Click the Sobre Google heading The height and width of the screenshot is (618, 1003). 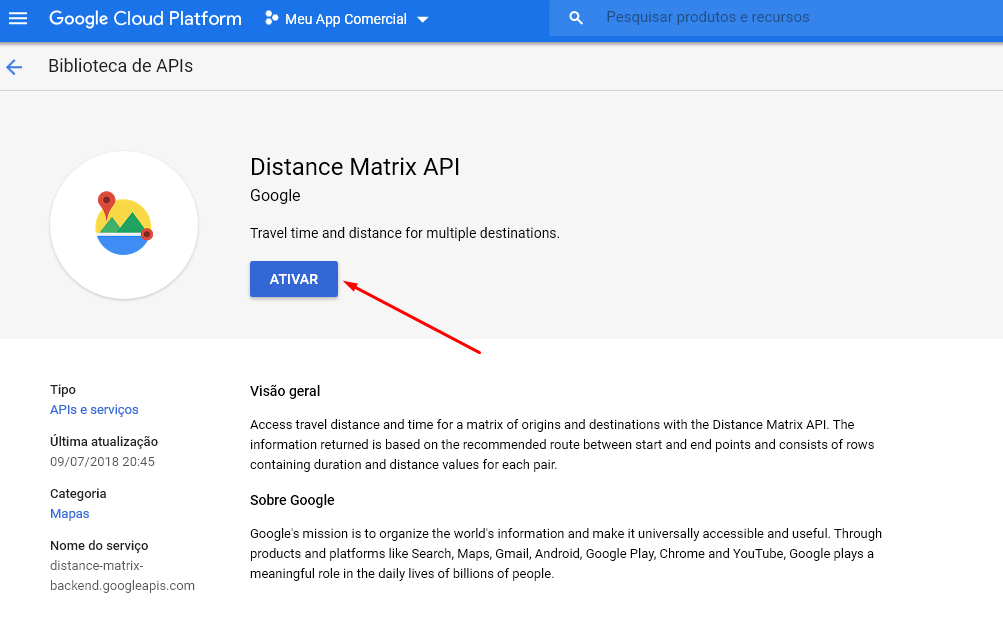[292, 500]
